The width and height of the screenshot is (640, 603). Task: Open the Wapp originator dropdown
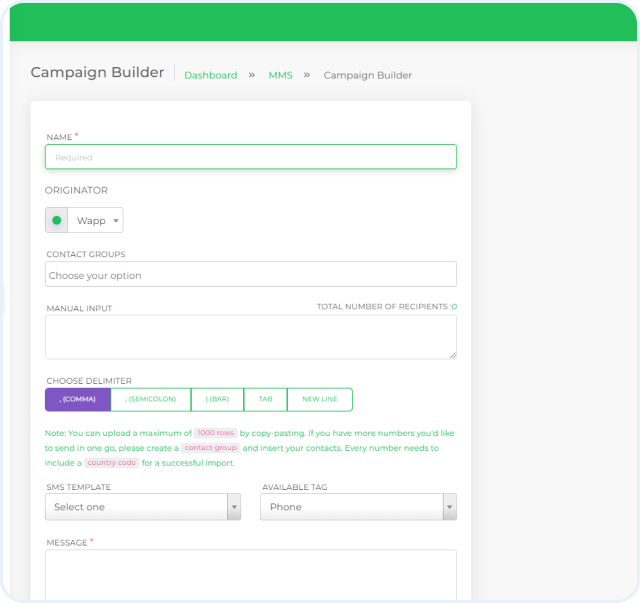point(98,220)
